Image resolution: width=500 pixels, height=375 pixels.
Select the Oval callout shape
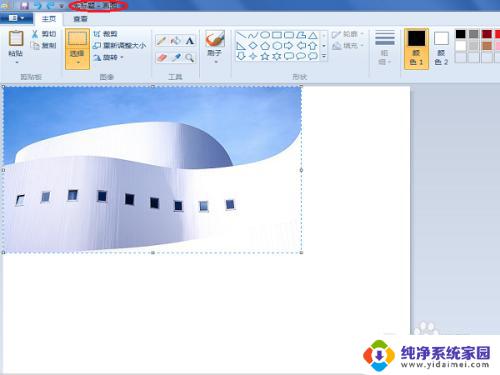coord(301,56)
